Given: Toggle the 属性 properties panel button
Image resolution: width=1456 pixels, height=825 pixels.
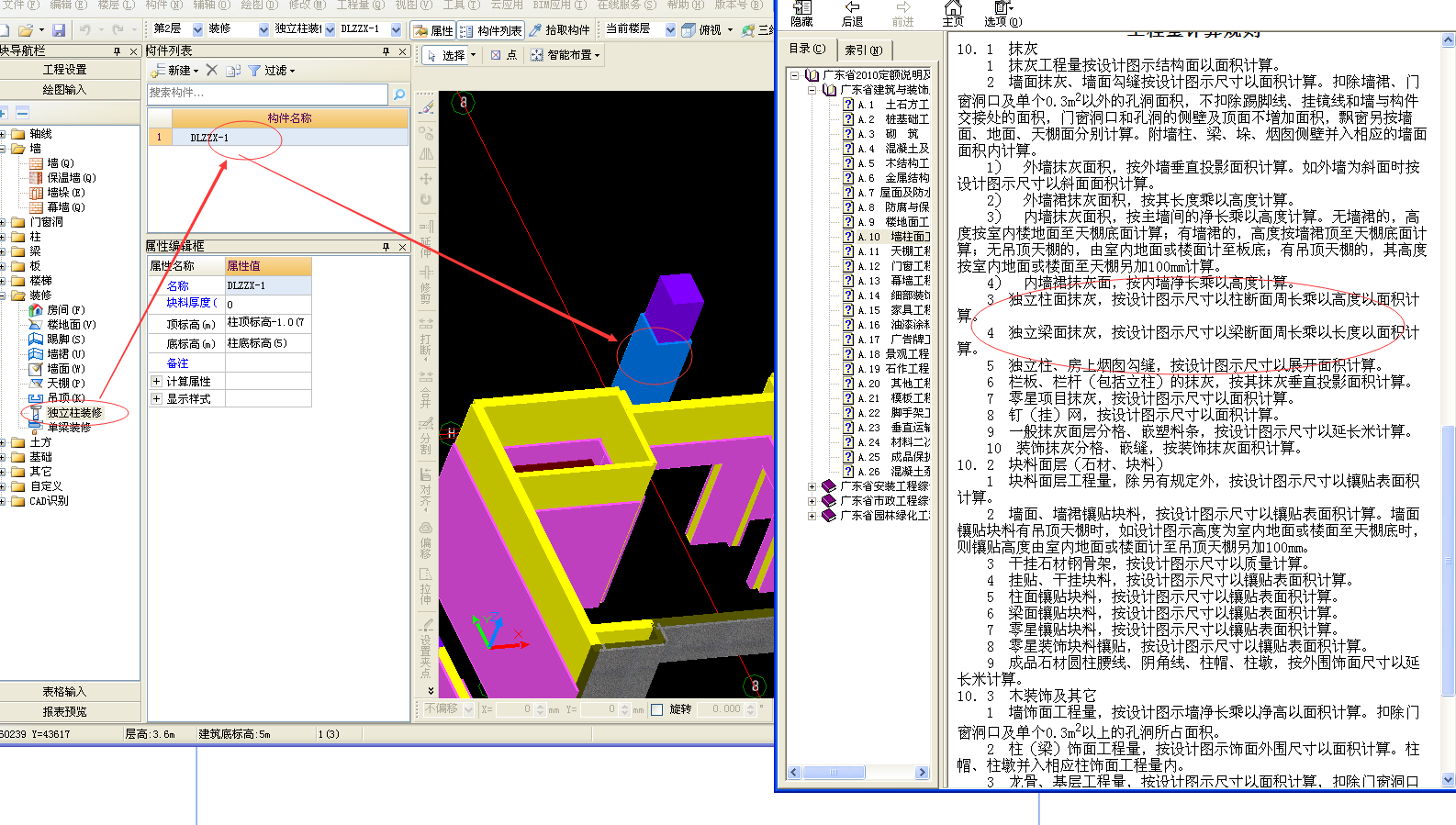Looking at the screenshot, I should tap(433, 30).
